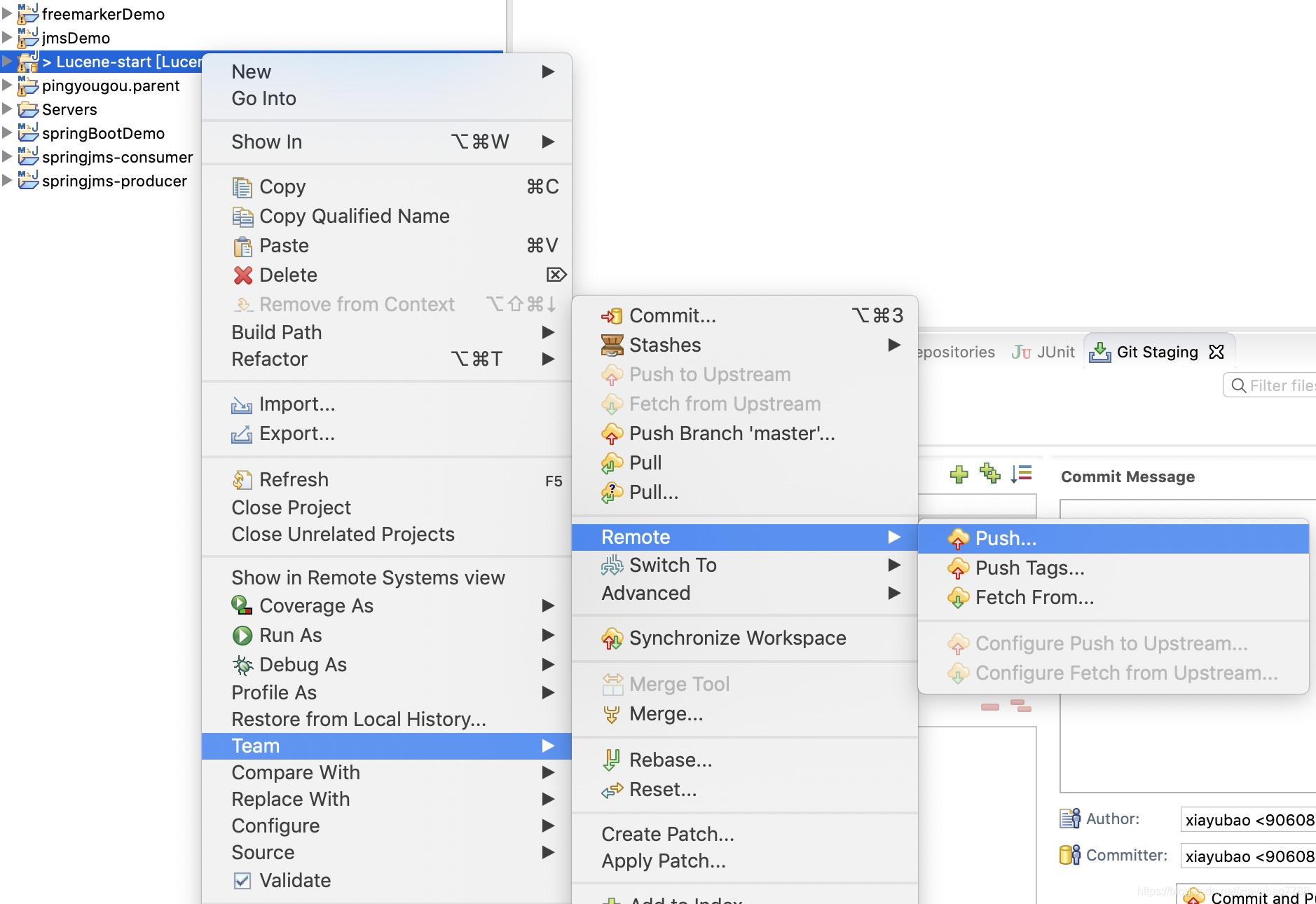Expand the springjms-producer project

pos(7,180)
